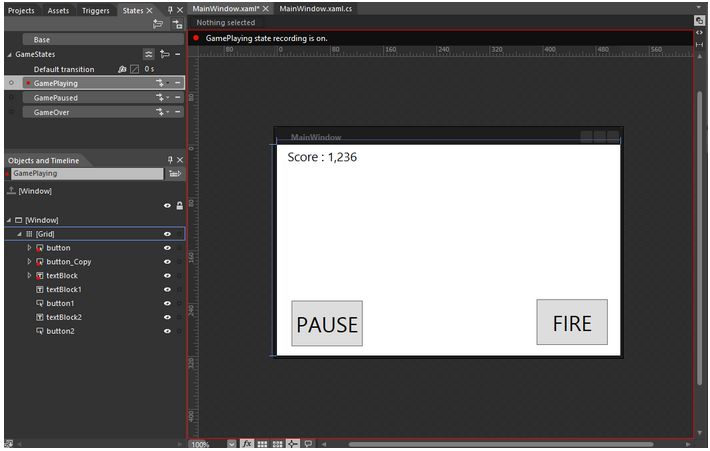Screen dimensions: 710x451
Task: Delete the GamePaused state
Action: (178, 98)
